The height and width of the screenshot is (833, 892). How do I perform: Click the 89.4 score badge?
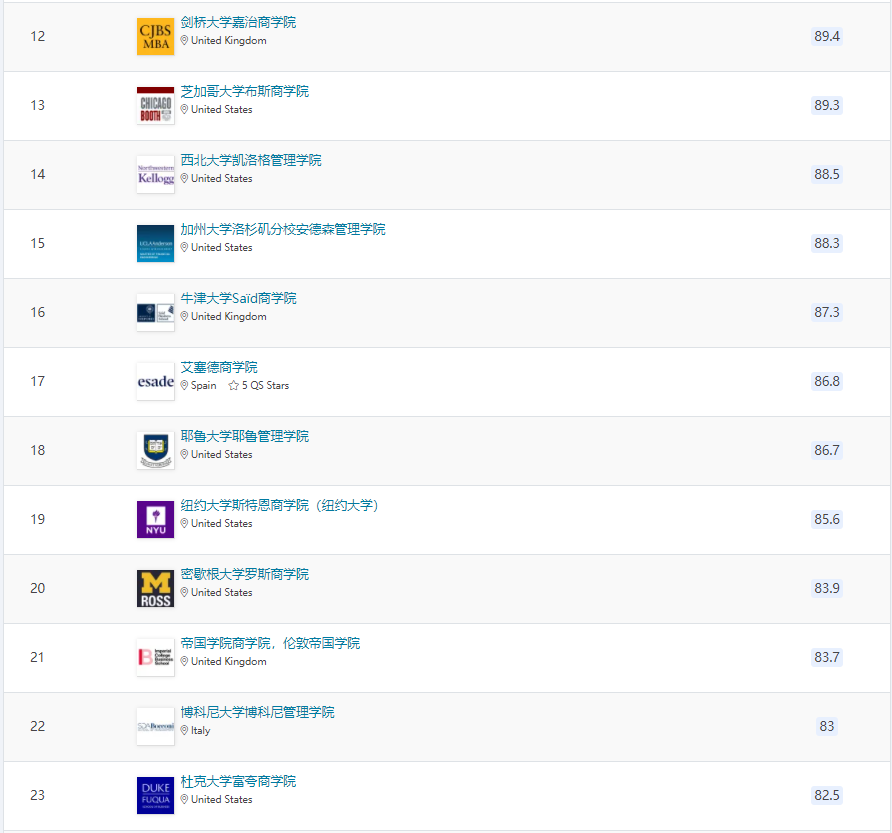click(827, 36)
